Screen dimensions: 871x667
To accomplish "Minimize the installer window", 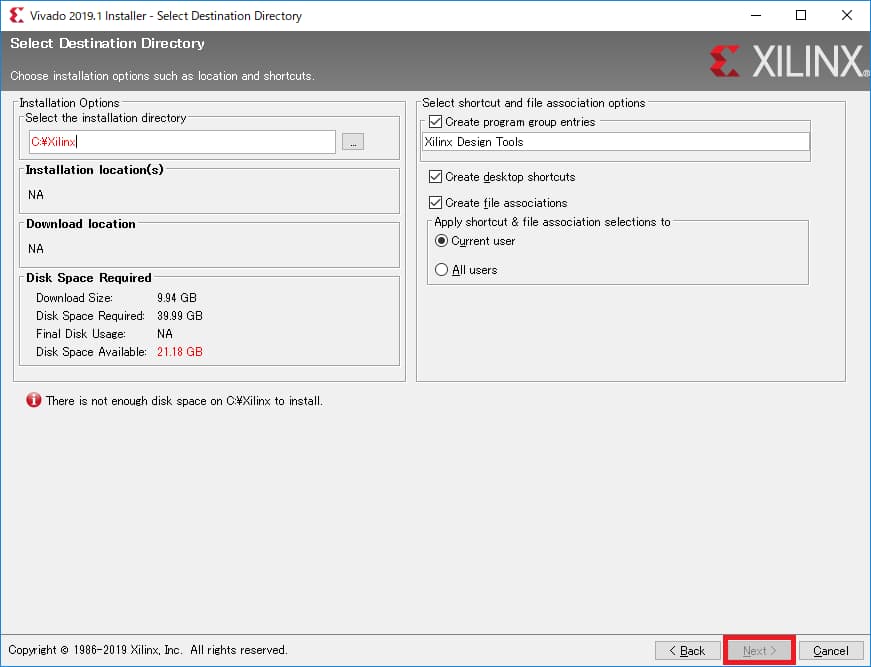I will coord(755,15).
